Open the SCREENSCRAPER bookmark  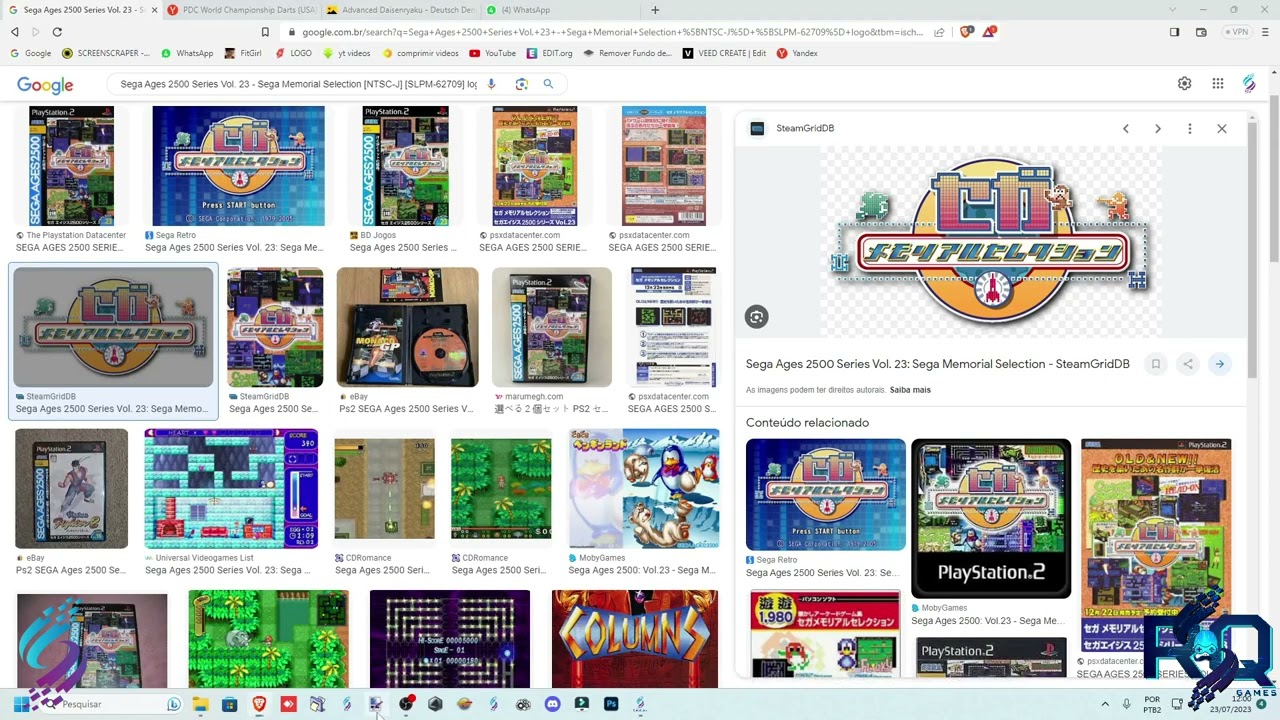tap(105, 53)
